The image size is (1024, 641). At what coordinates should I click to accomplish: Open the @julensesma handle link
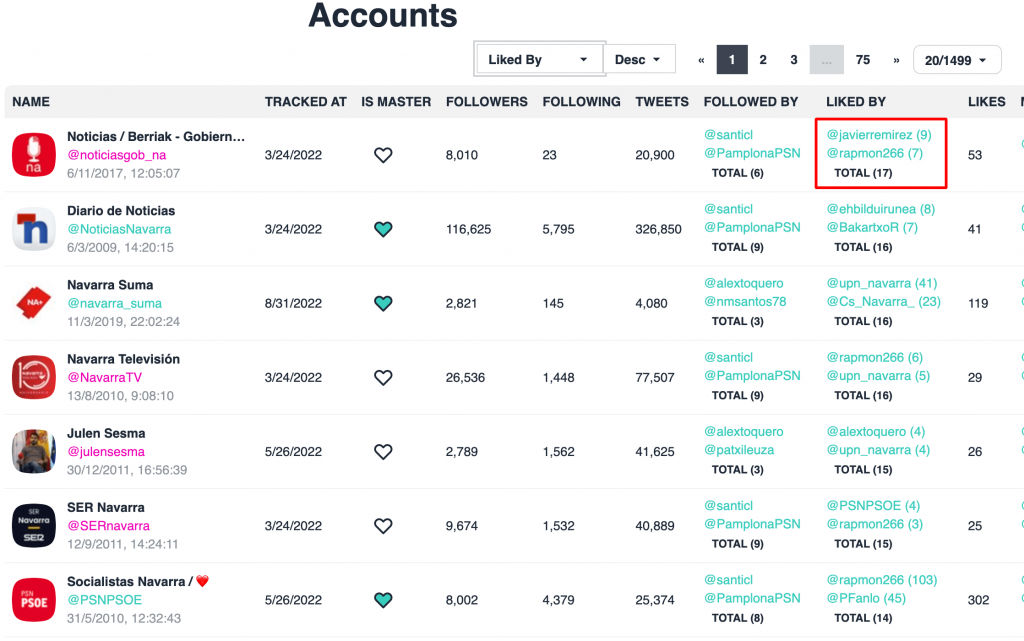pyautogui.click(x=106, y=451)
